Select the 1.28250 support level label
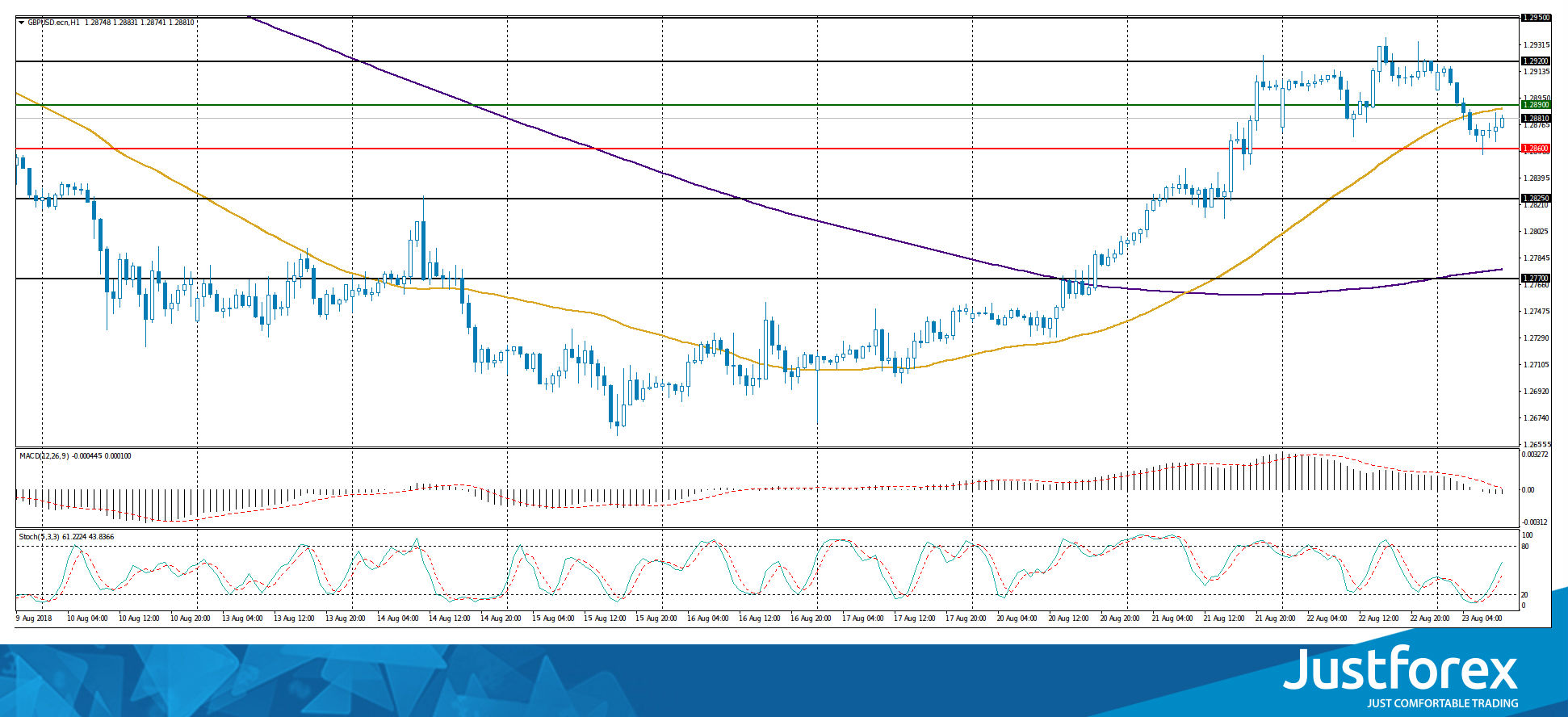The height and width of the screenshot is (717, 1568). (x=1535, y=199)
